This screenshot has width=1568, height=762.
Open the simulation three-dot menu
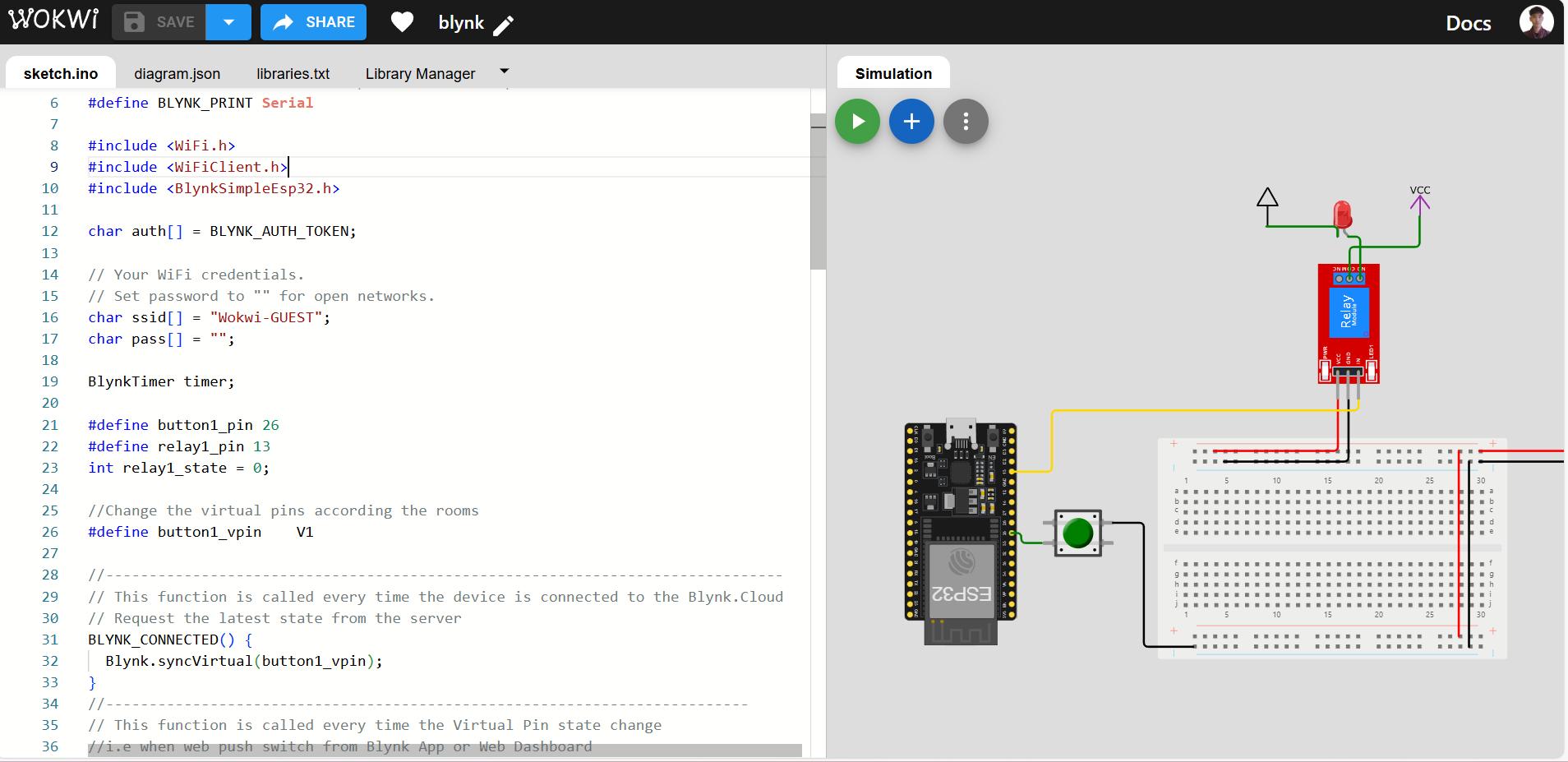pyautogui.click(x=966, y=122)
